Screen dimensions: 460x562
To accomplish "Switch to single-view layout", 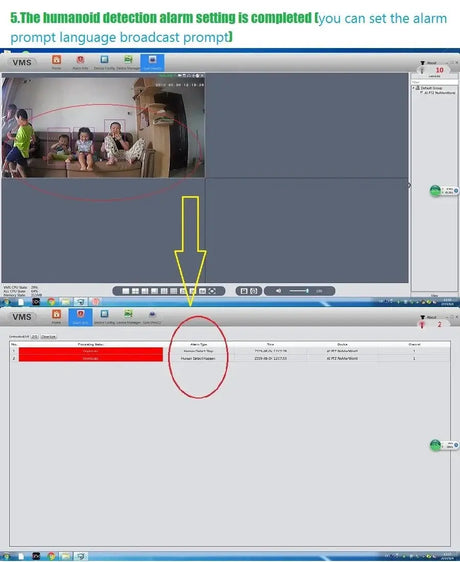I will point(126,291).
